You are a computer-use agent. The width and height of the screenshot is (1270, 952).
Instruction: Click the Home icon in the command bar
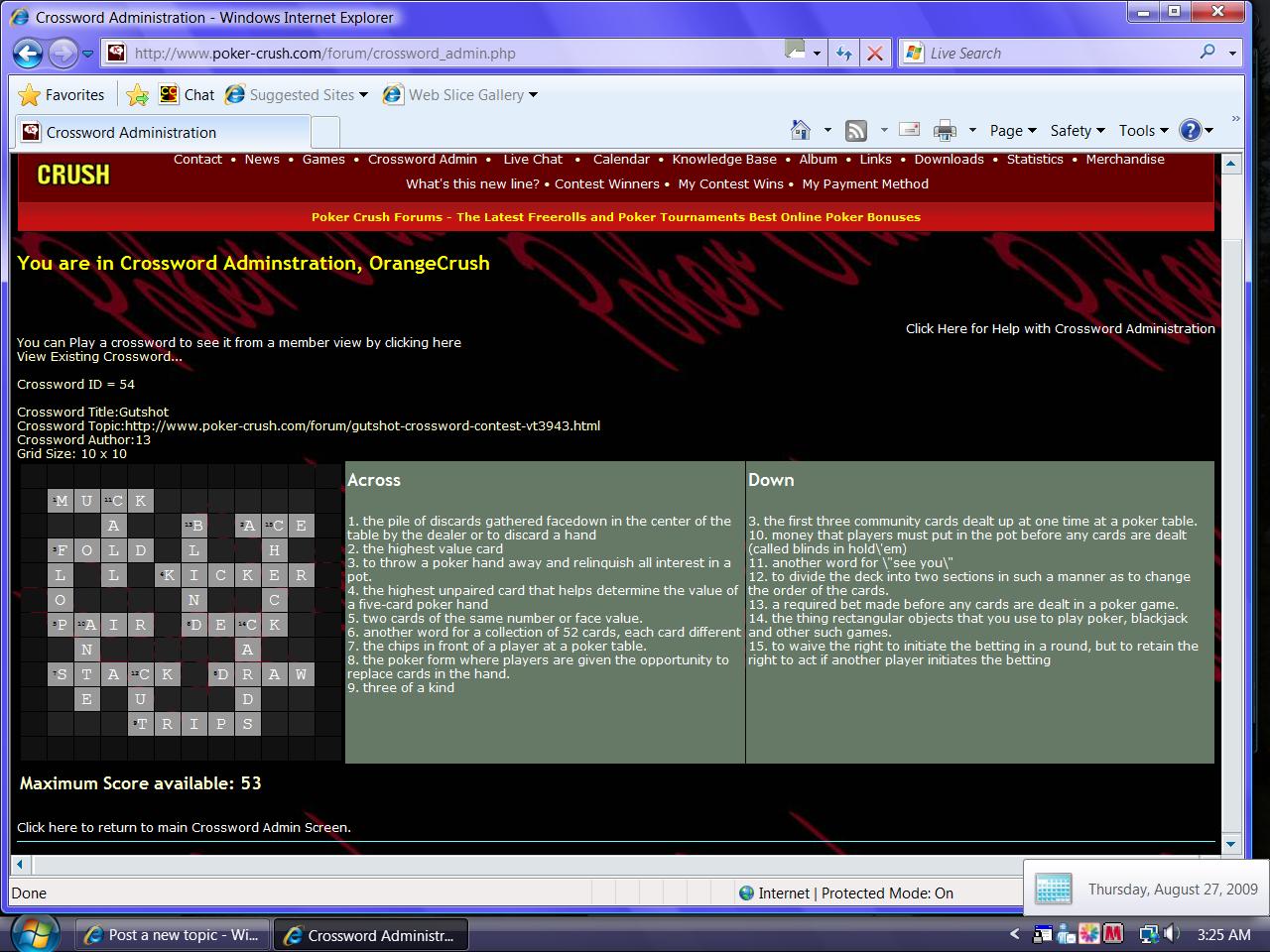point(800,129)
